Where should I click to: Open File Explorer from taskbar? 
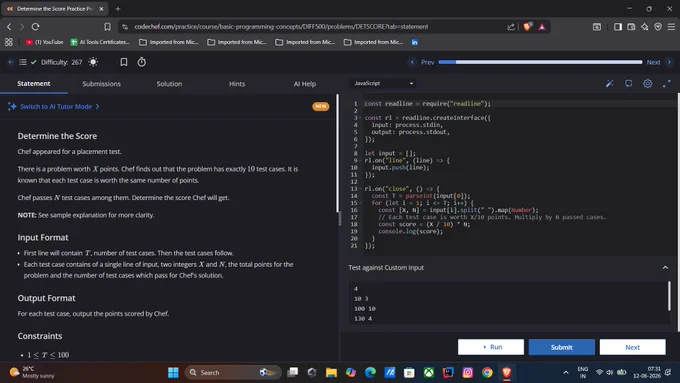point(331,373)
